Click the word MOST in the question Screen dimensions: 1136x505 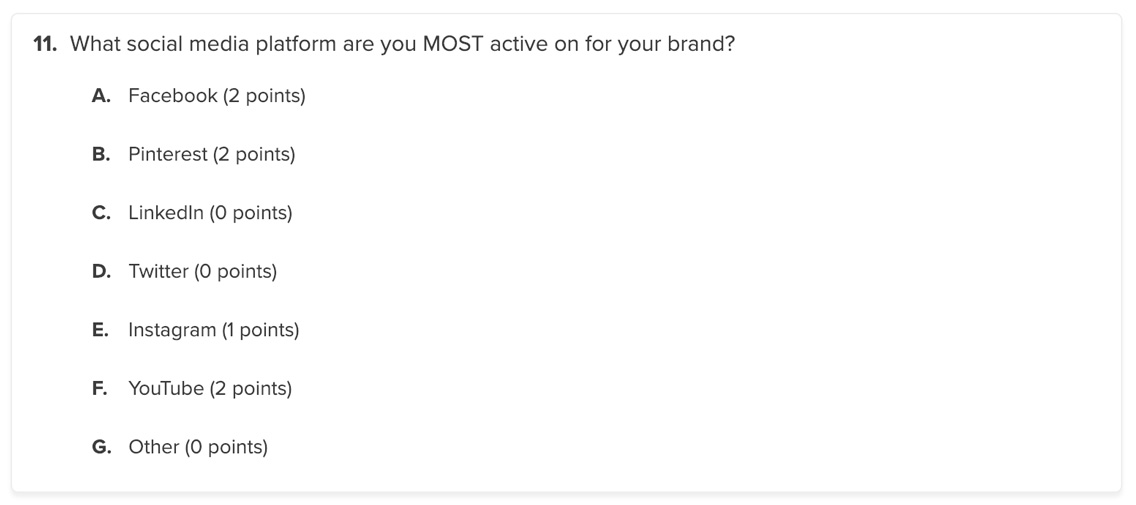[x=452, y=44]
